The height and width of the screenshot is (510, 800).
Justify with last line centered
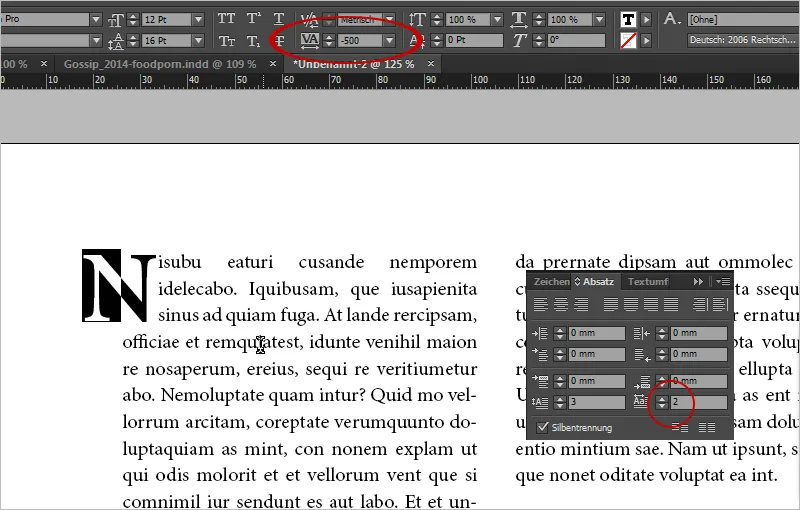tap(631, 305)
